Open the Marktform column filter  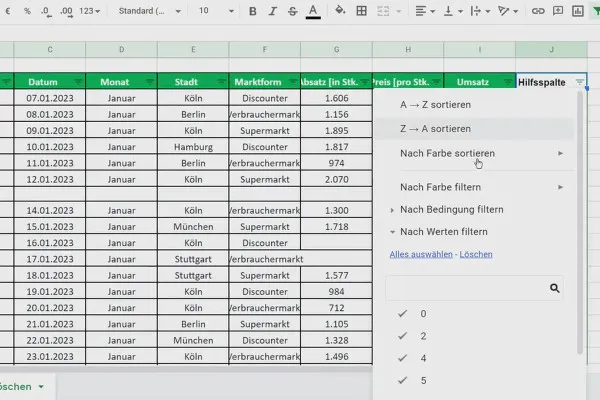tap(293, 82)
